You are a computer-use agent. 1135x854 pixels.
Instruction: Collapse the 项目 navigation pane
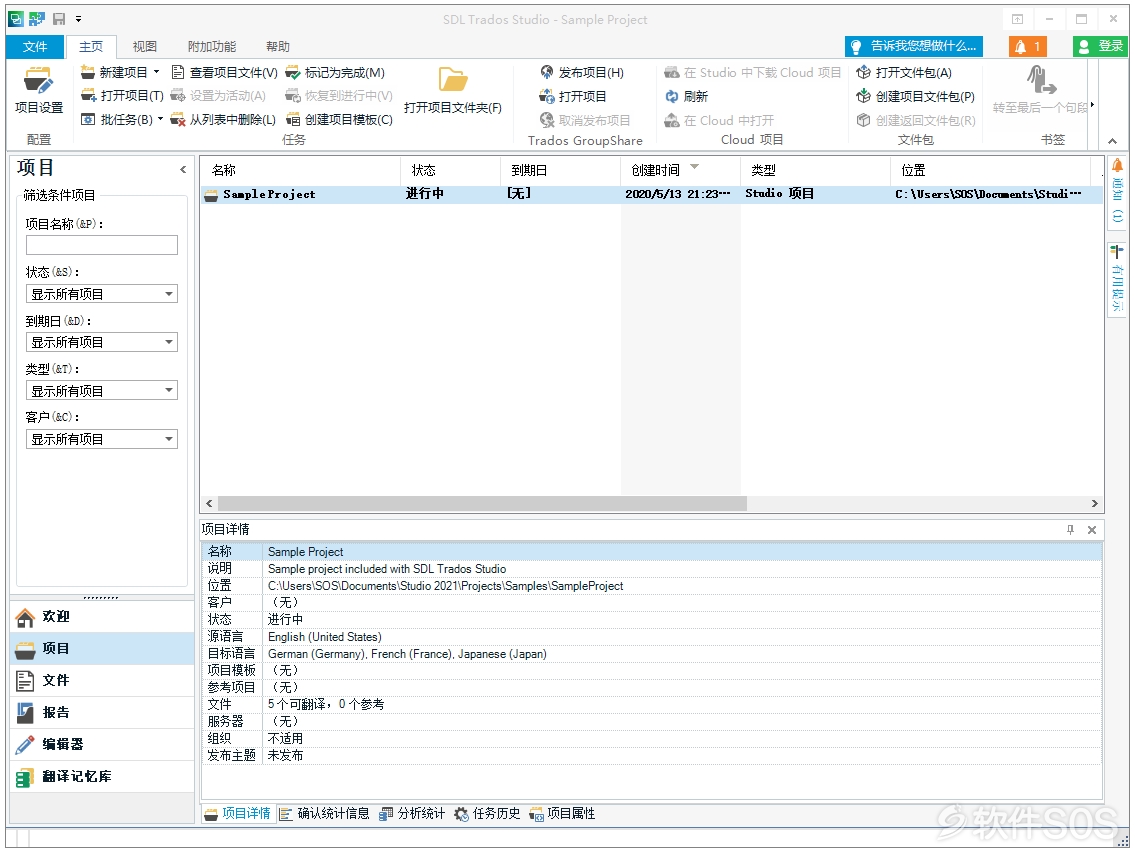click(x=183, y=169)
